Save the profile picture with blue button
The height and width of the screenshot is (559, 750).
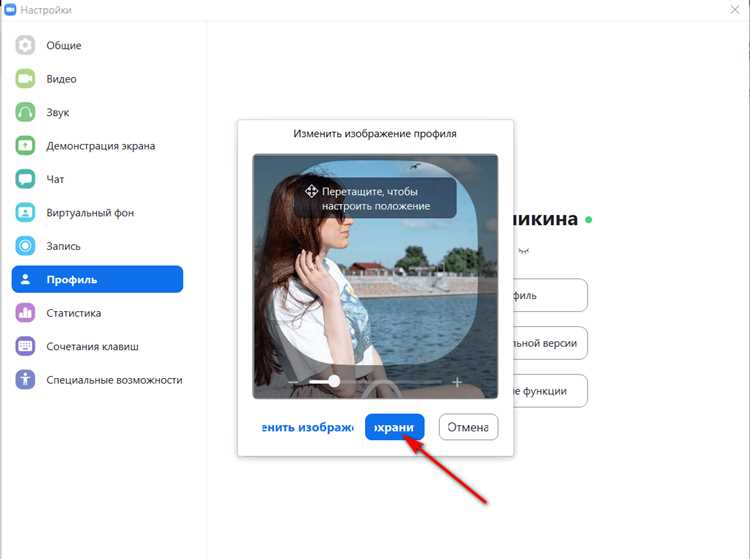click(x=395, y=427)
